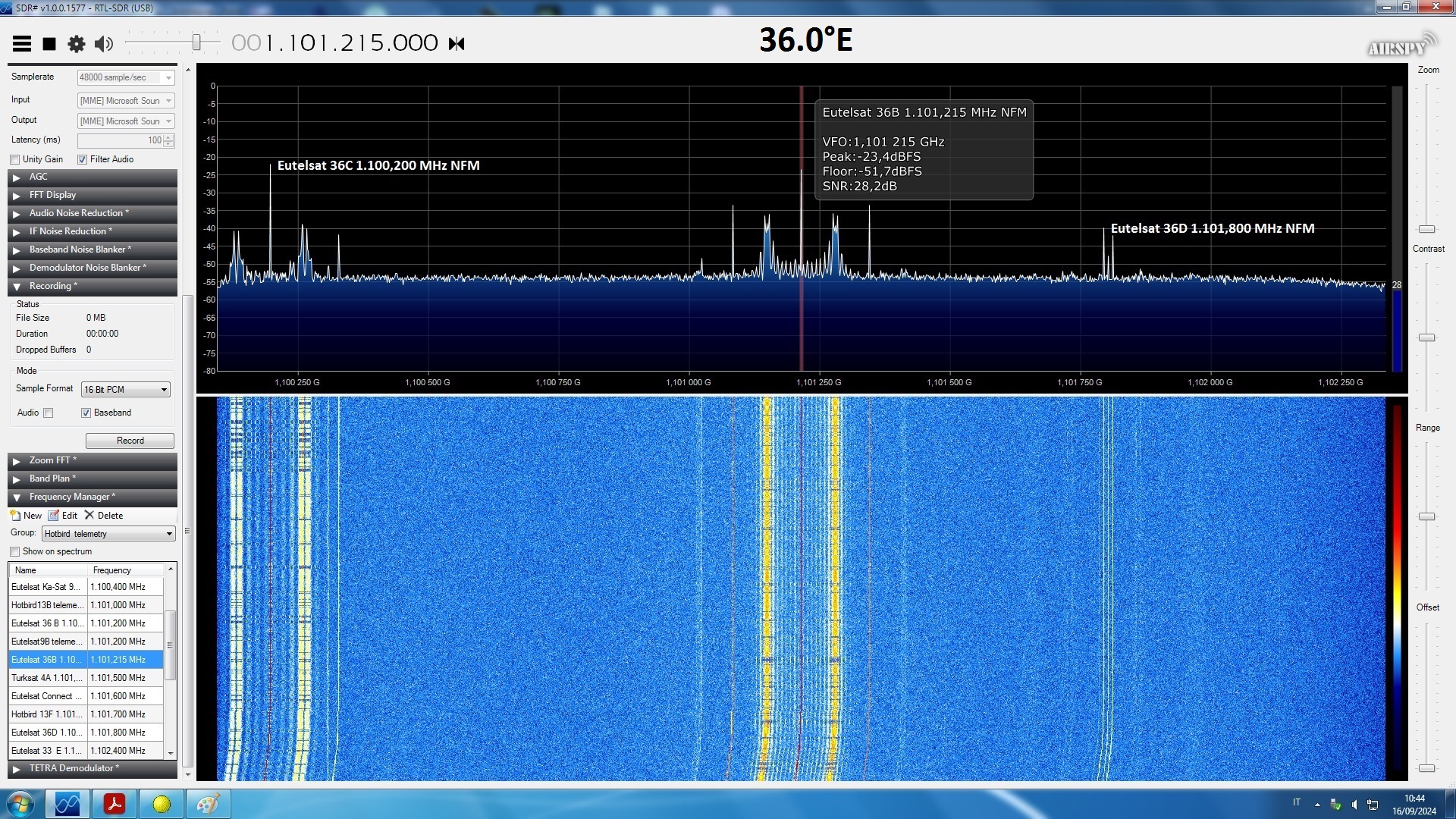1456x819 pixels.
Task: Click the New entry icon in Frequency Manager
Action: point(16,515)
